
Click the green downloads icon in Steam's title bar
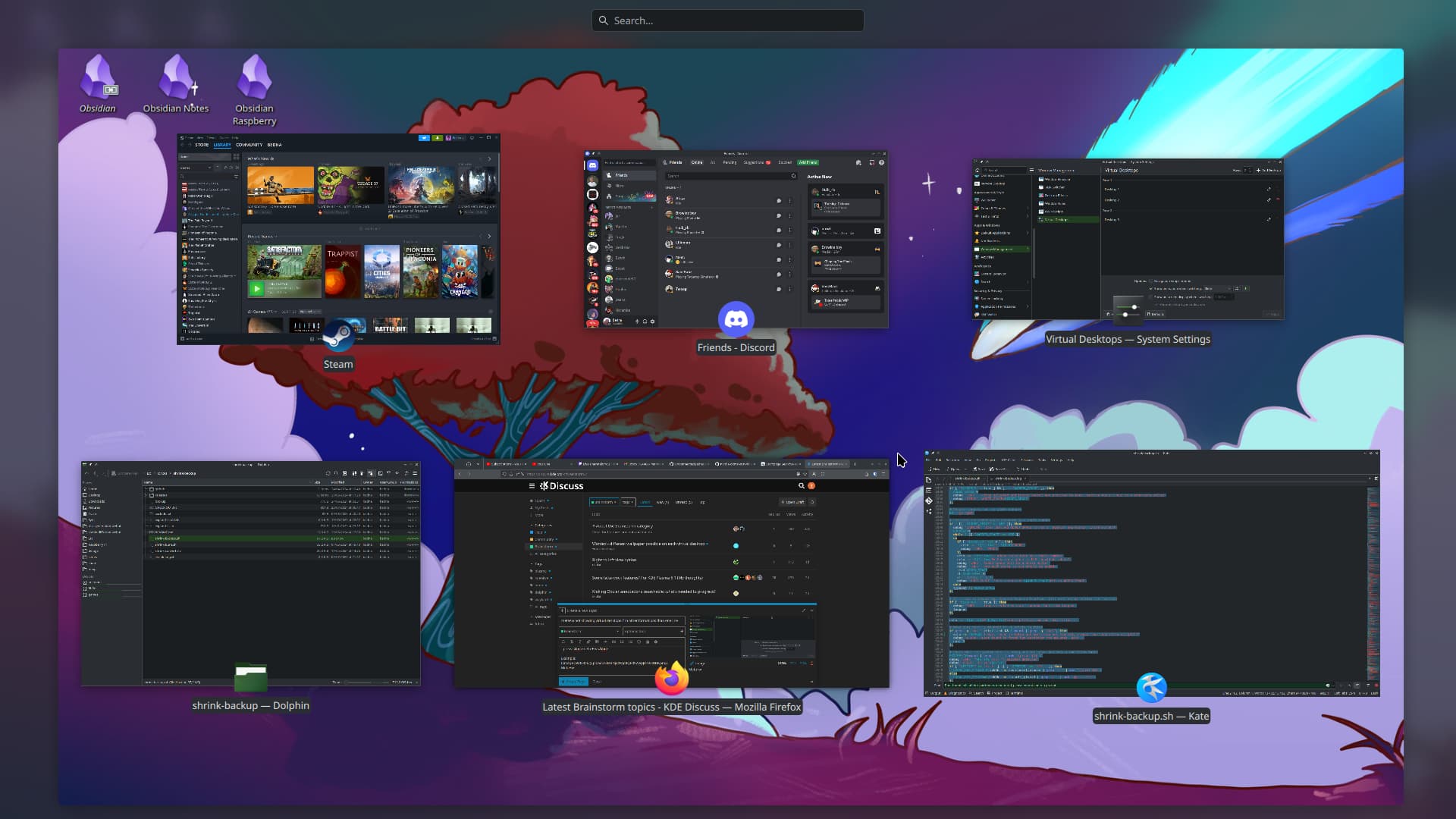(437, 138)
